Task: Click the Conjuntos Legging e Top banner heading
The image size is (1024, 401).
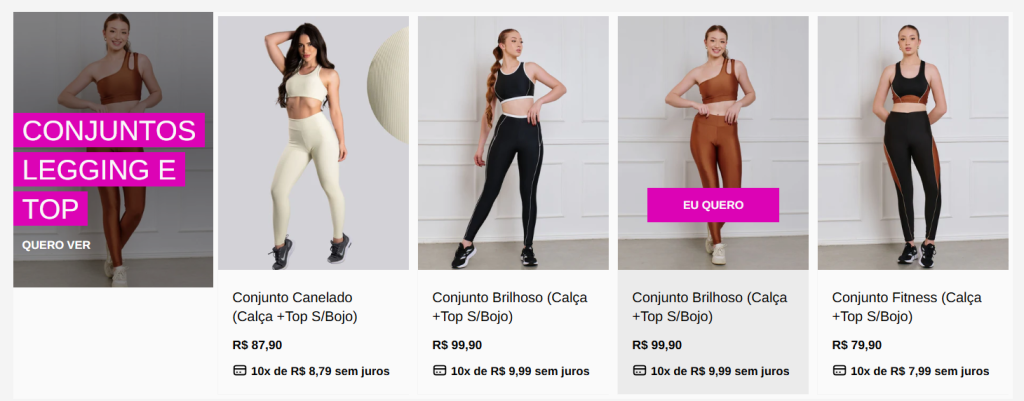Action: [x=108, y=170]
